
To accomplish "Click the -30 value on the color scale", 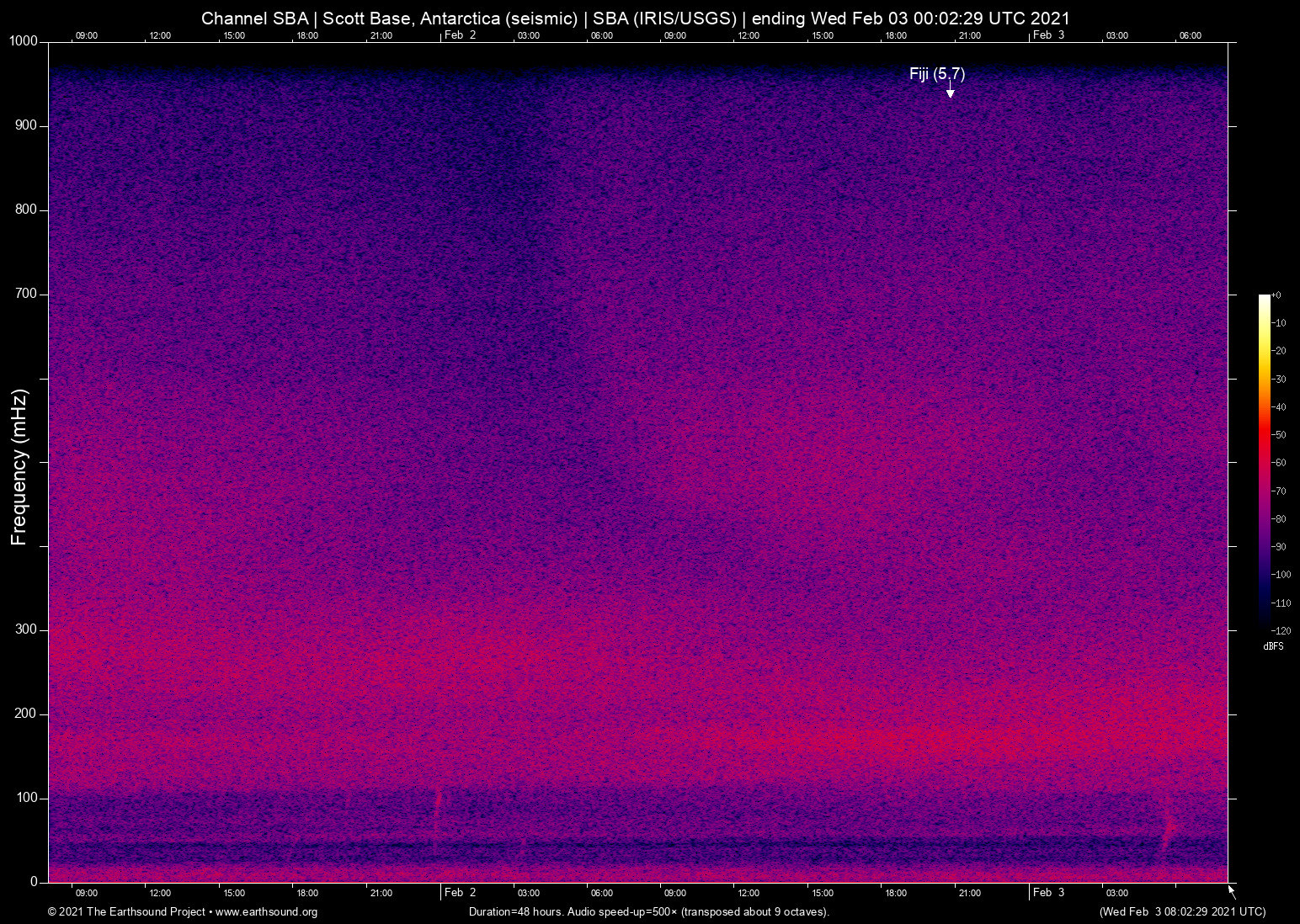I will [x=1279, y=380].
